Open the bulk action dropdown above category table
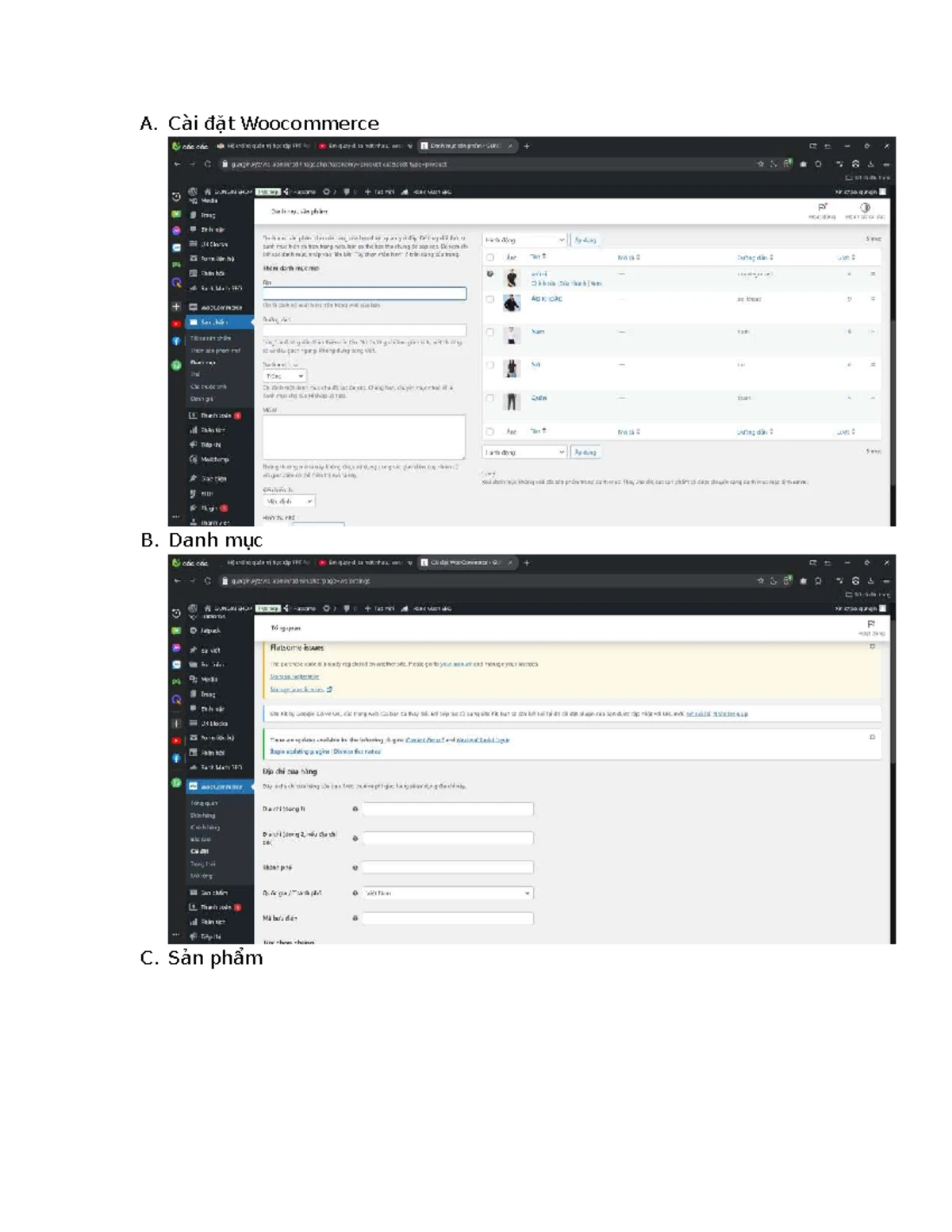Image resolution: width=952 pixels, height=1232 pixels. point(524,240)
